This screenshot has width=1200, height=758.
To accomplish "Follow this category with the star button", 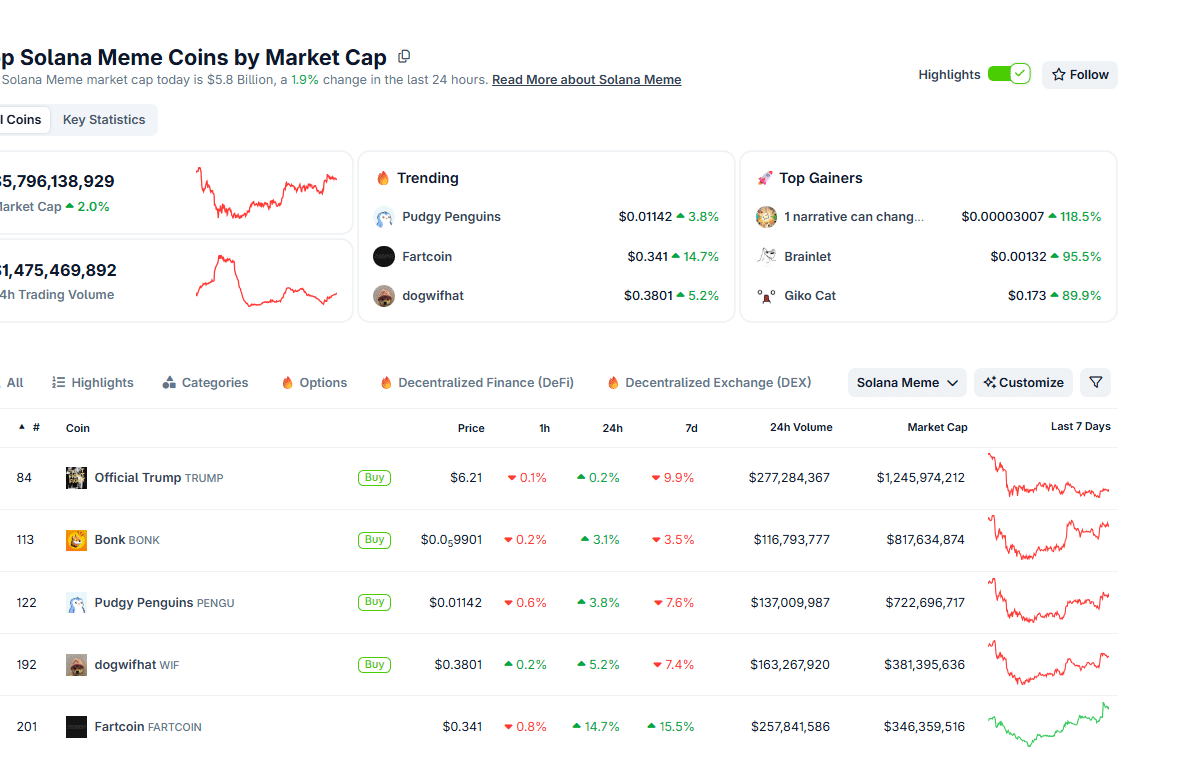I will [1079, 75].
